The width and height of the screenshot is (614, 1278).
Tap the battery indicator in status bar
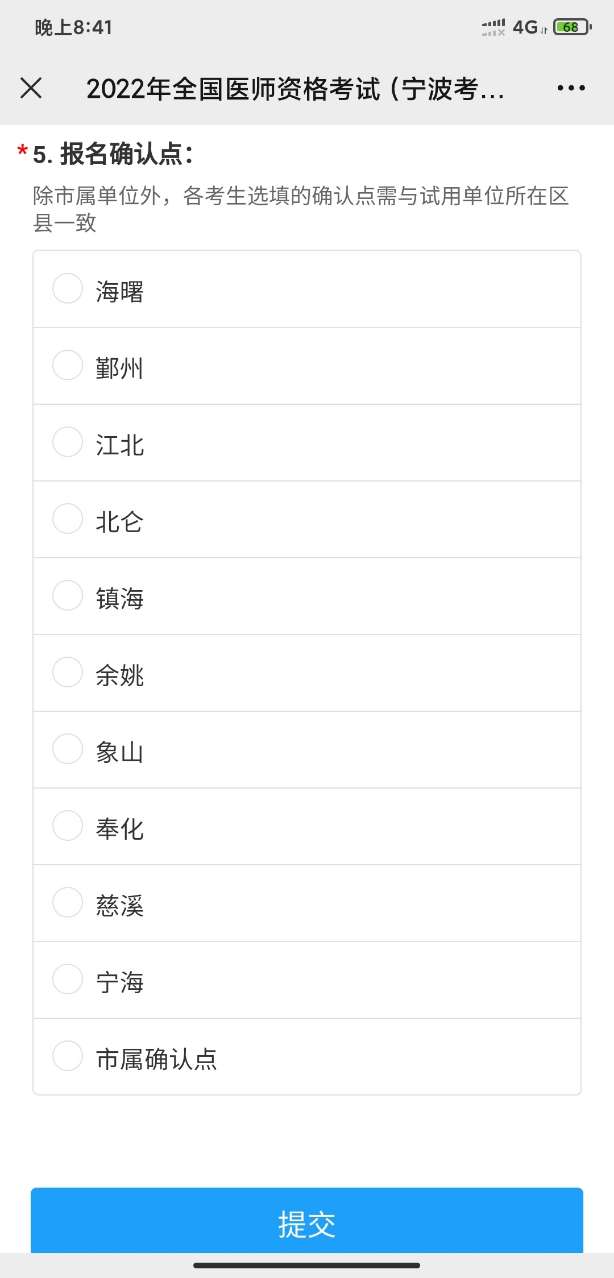(572, 27)
